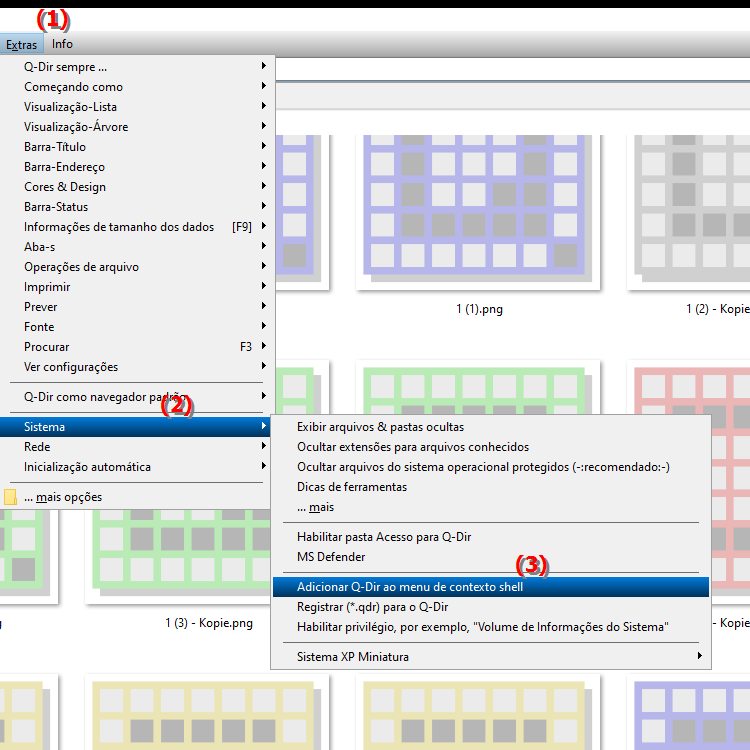Open 'Inicialização automática' submenu
750x750 pixels.
[x=137, y=467]
